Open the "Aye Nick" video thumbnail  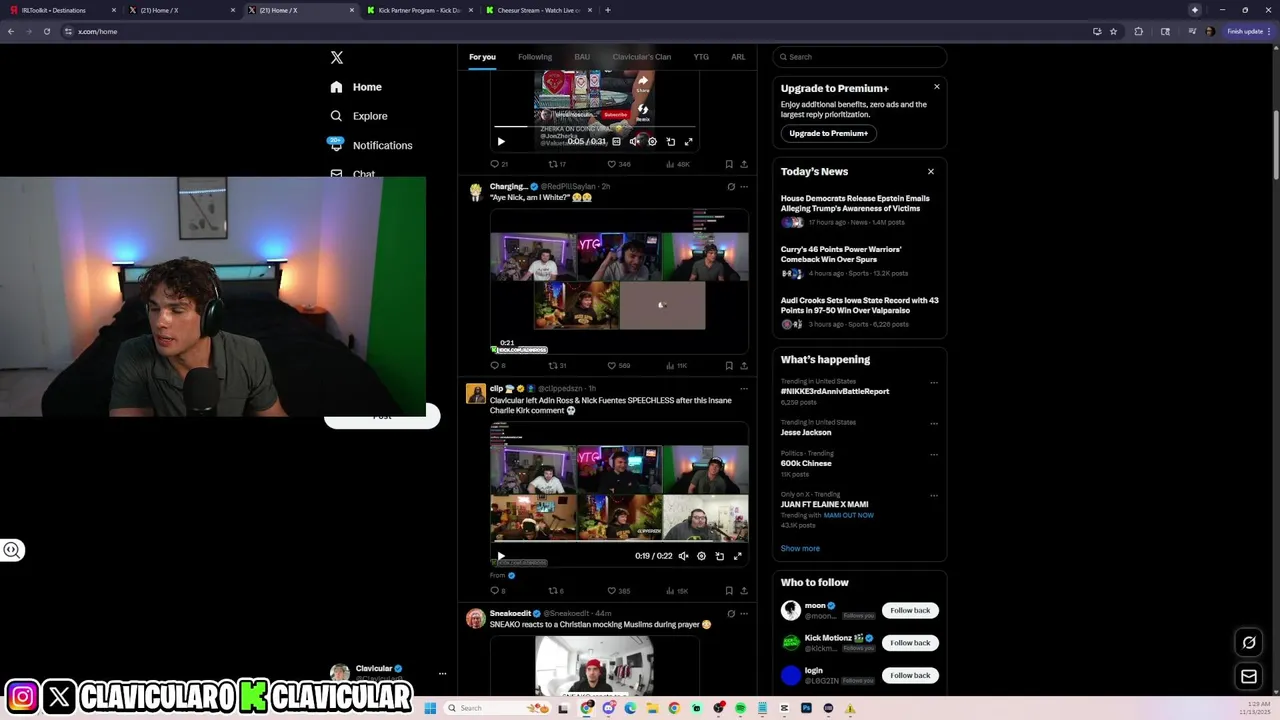[619, 282]
